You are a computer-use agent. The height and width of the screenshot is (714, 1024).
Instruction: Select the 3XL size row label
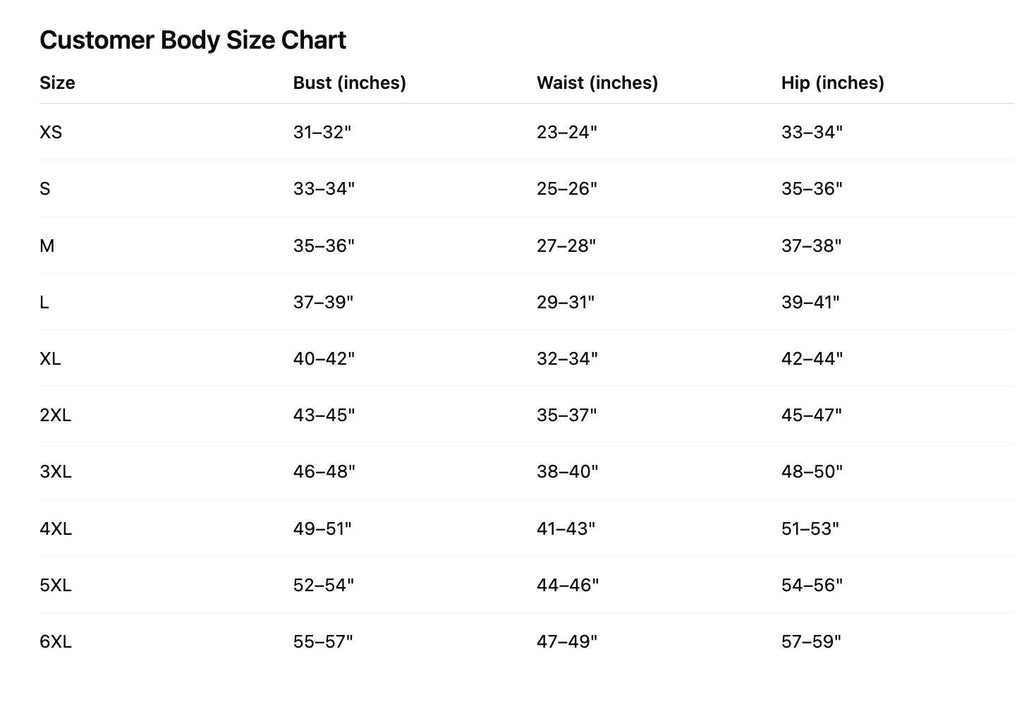(x=56, y=472)
